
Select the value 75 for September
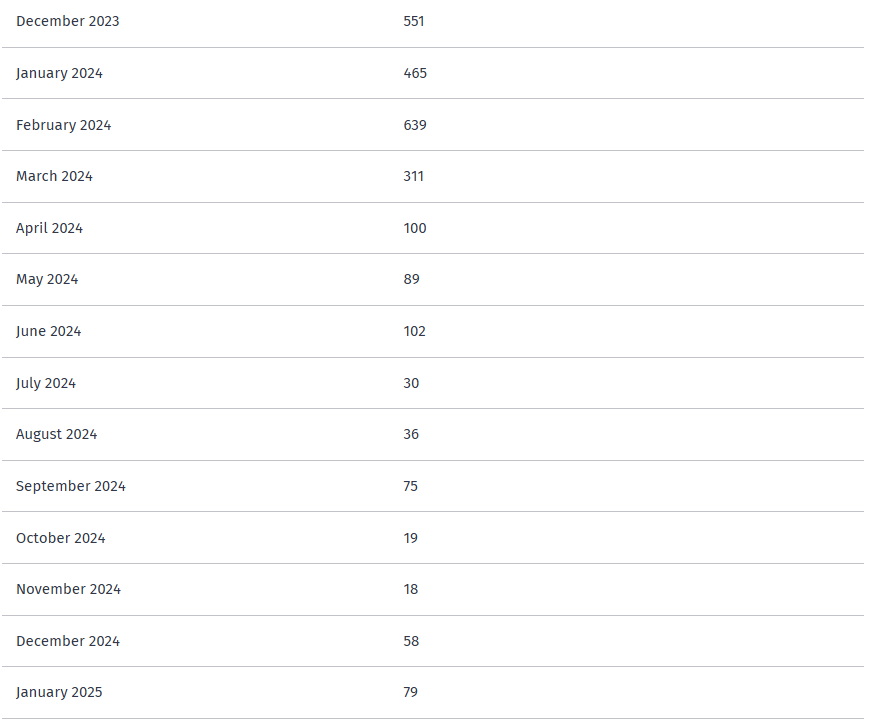(411, 486)
